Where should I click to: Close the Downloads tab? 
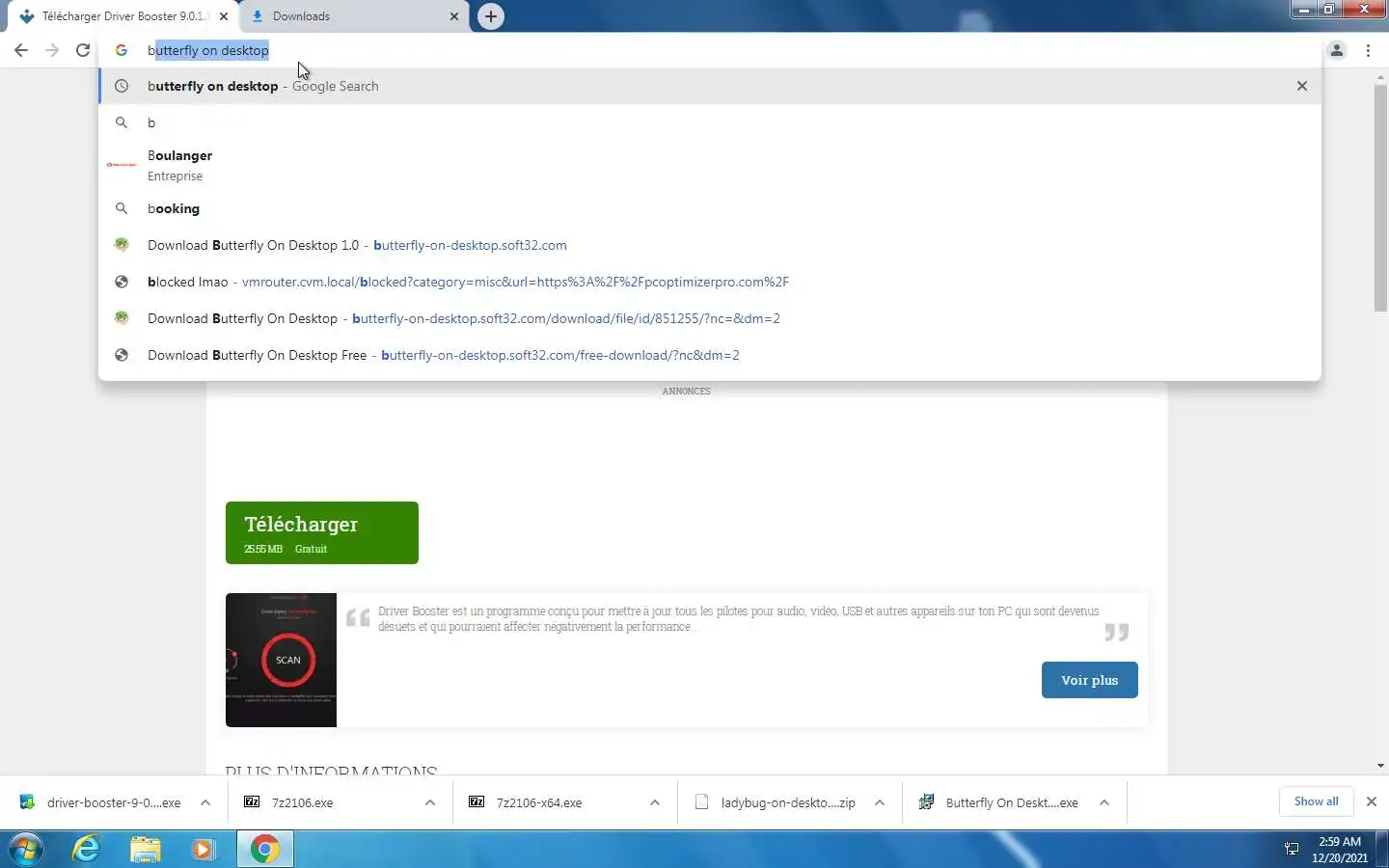pos(454,16)
